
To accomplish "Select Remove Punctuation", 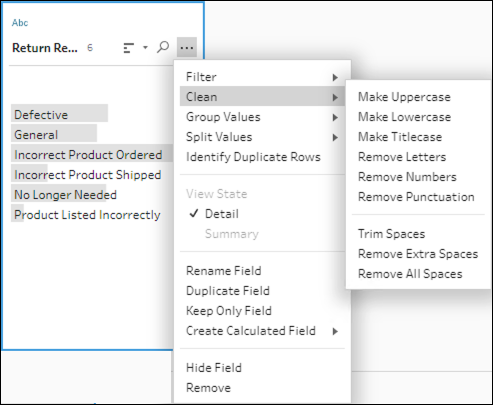I will (x=416, y=197).
